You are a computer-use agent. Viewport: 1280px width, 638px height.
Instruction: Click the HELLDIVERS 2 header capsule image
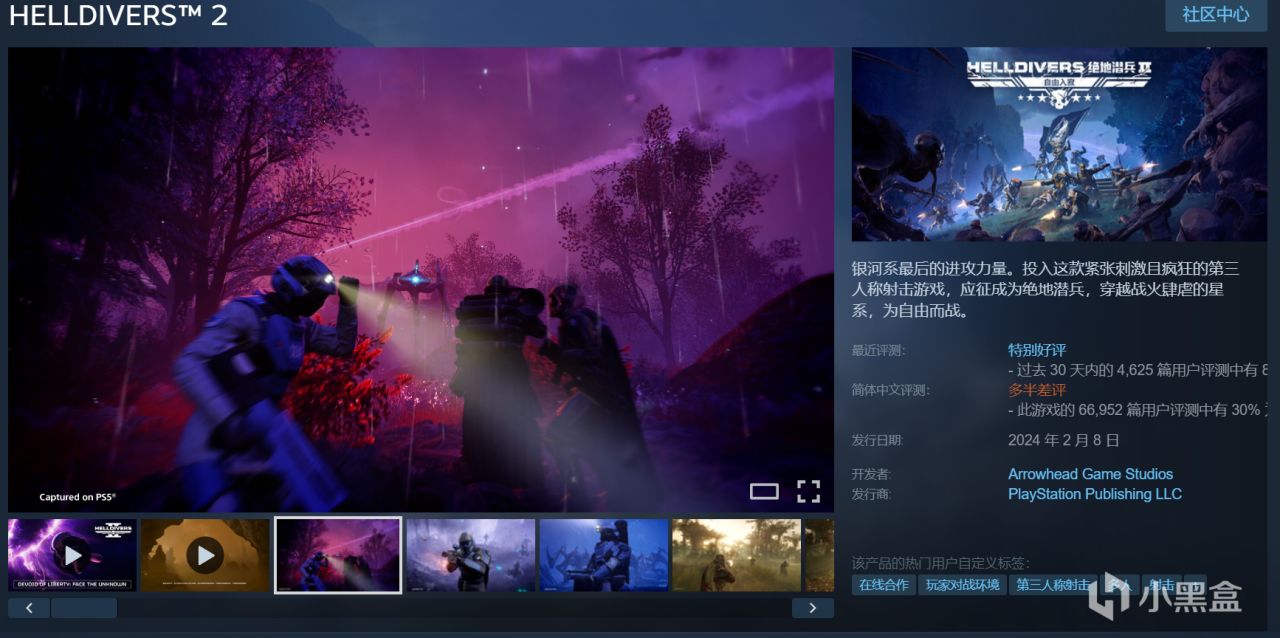pos(1059,144)
